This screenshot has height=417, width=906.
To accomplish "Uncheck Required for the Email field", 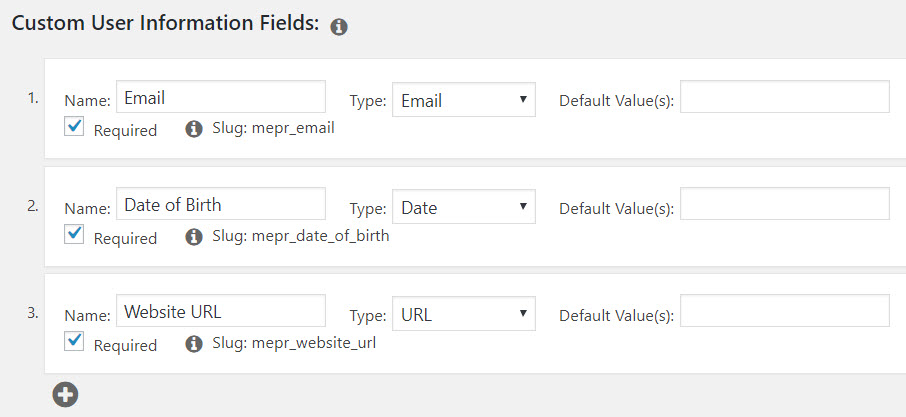I will click(x=74, y=126).
